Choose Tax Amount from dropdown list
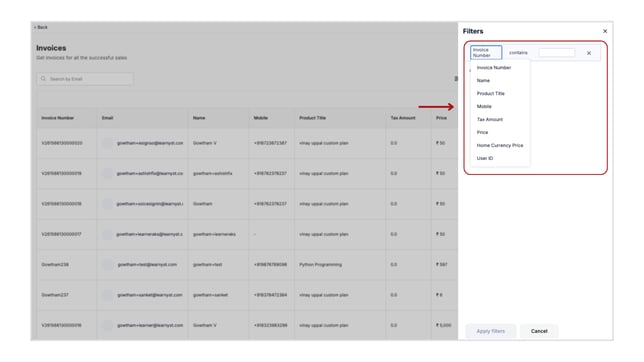Viewport: 644px width, 362px height. (490, 119)
